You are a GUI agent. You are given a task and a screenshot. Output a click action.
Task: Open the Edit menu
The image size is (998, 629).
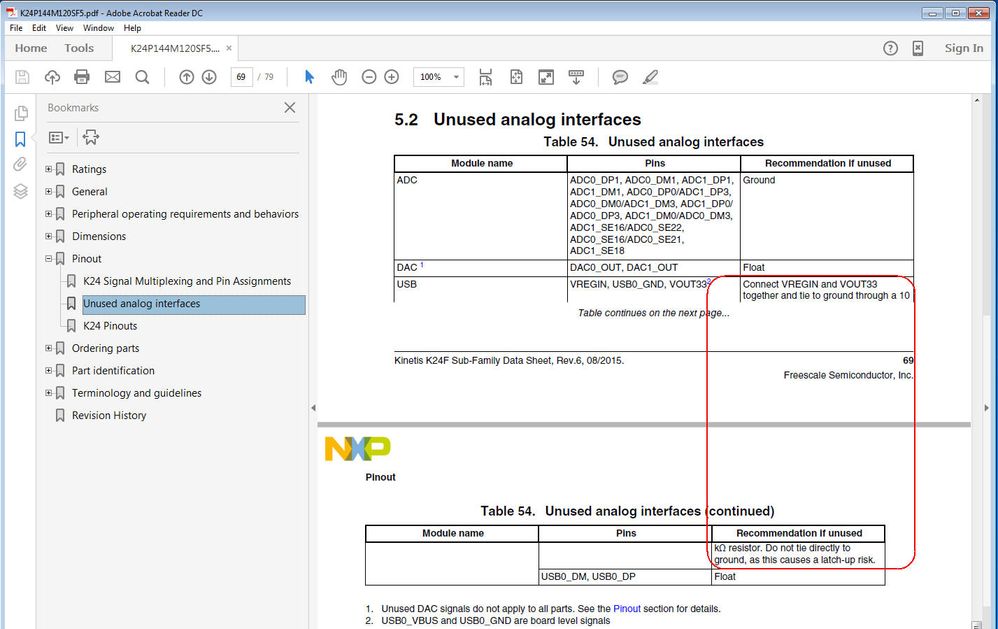(39, 28)
